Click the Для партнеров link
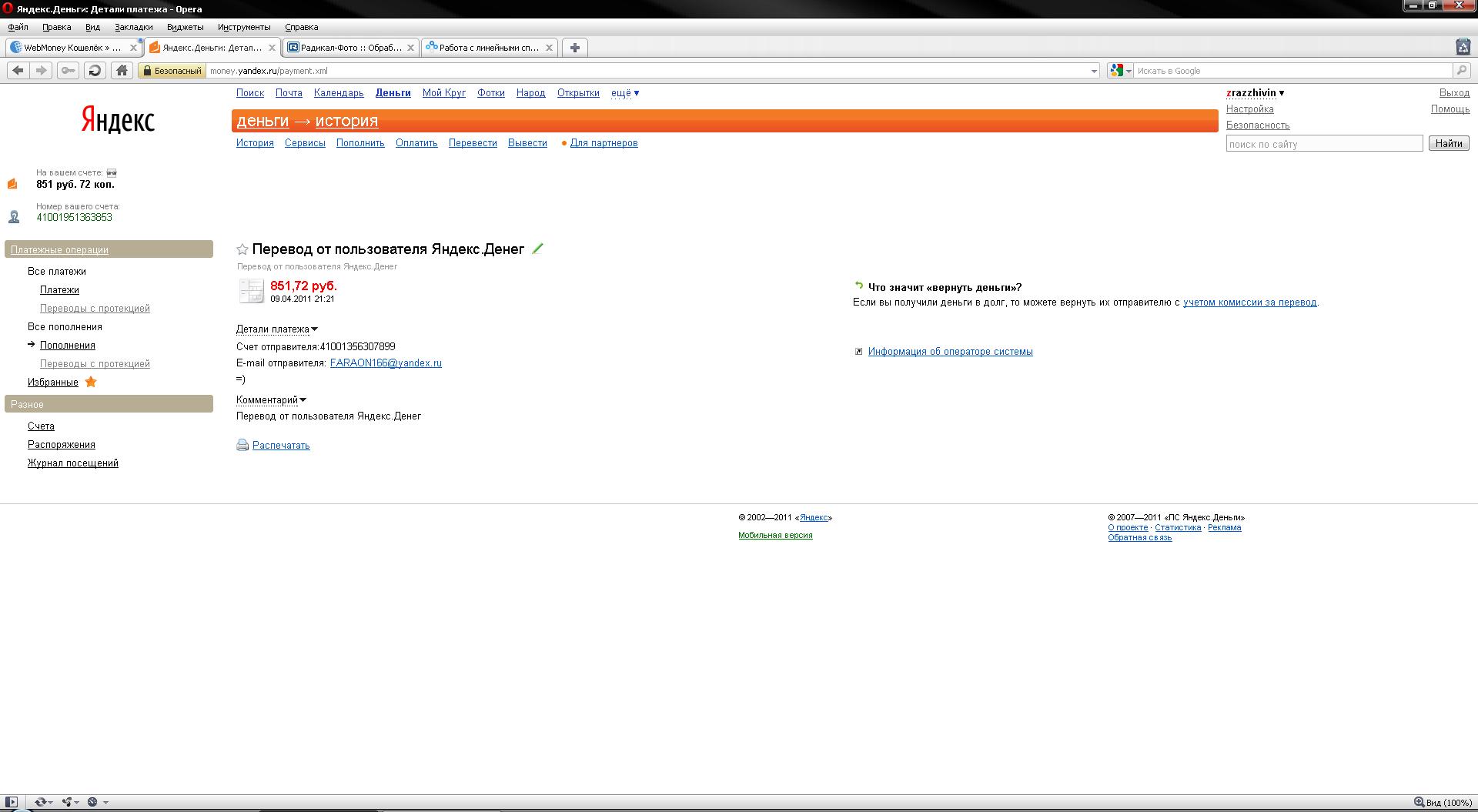1478x812 pixels. (x=604, y=143)
